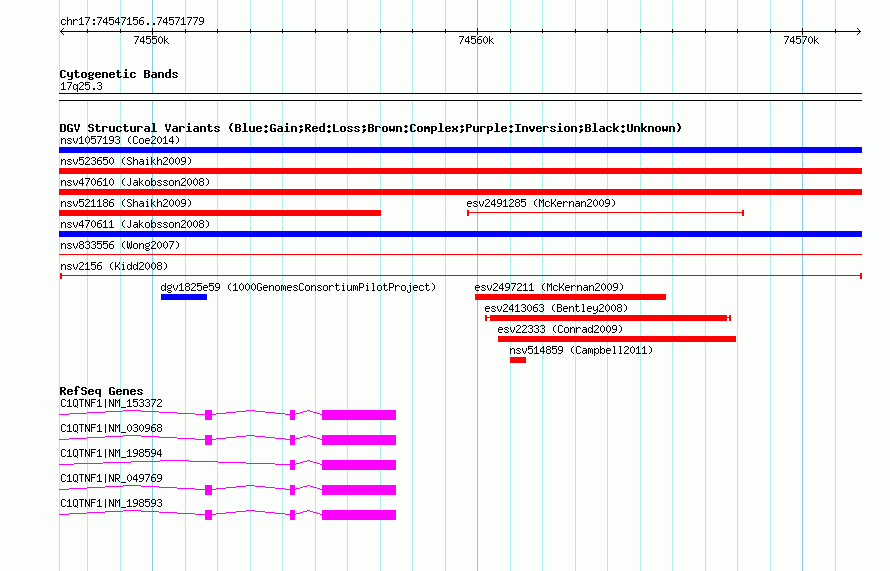Click the C1QTNF1|NR_049769 transcript label

[111, 478]
